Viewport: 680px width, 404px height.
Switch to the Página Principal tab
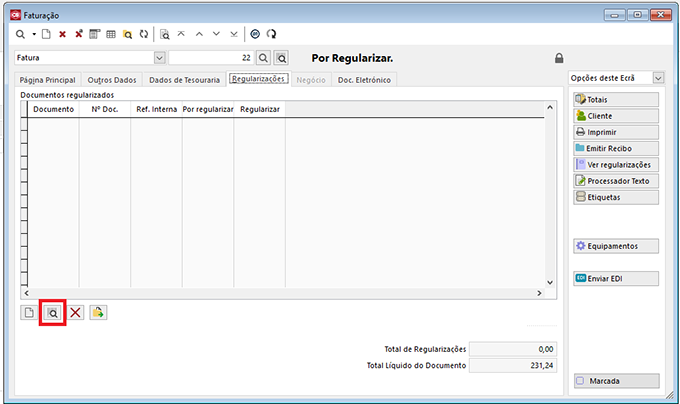coord(48,79)
